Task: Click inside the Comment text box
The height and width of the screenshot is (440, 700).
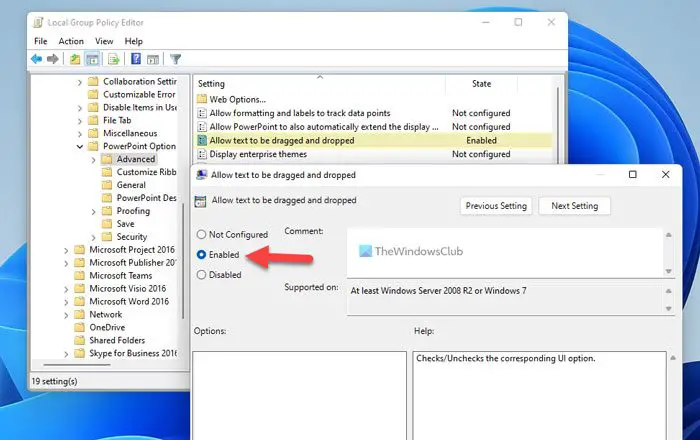Action: 505,253
